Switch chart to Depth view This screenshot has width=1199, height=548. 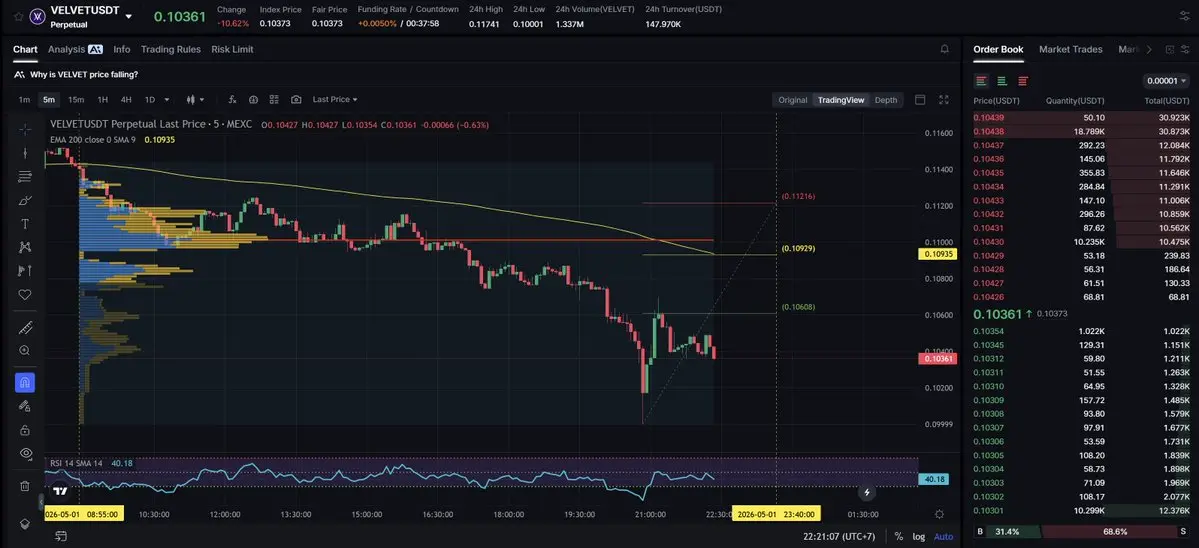click(885, 100)
